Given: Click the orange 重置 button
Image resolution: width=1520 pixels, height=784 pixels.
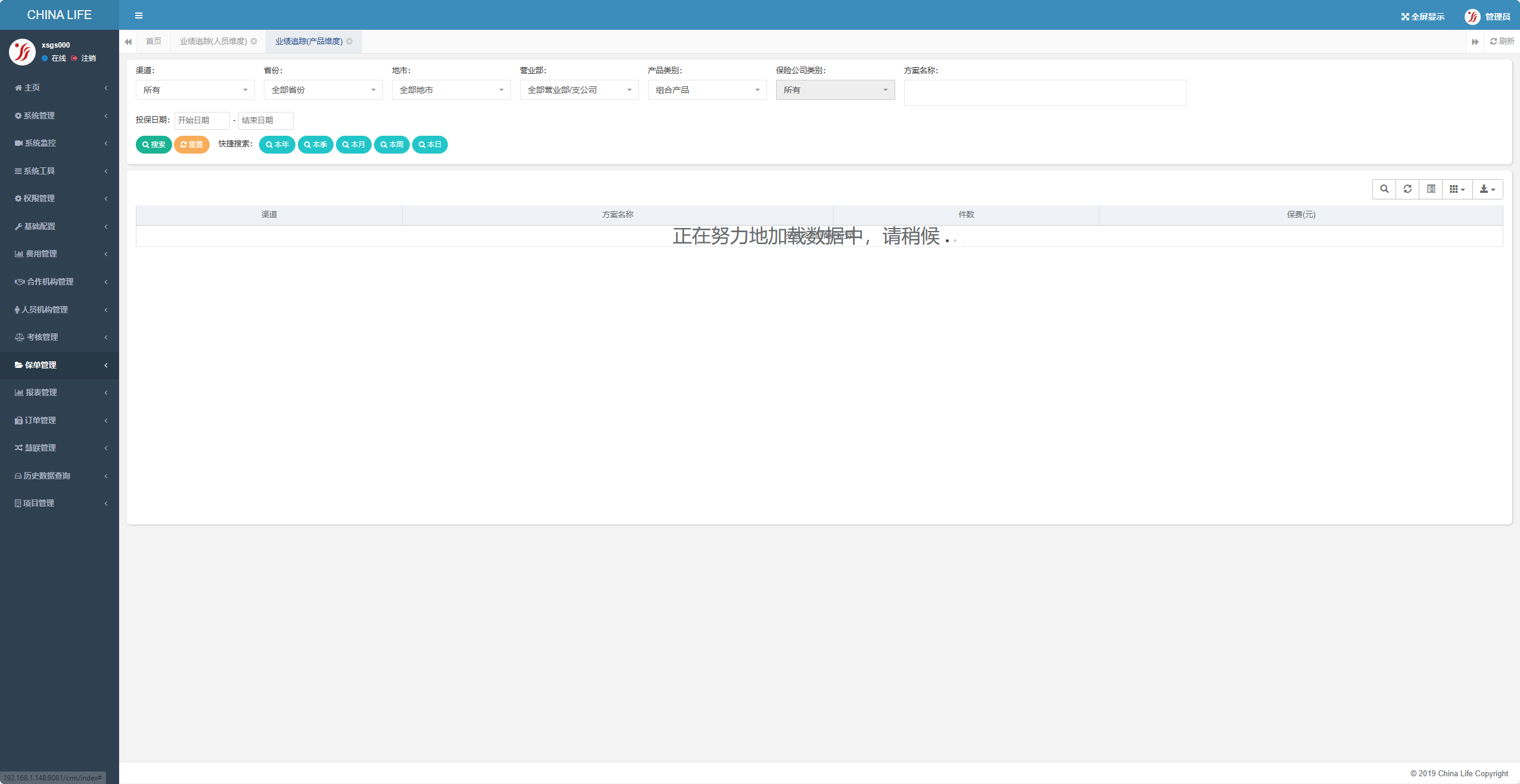Looking at the screenshot, I should pyautogui.click(x=192, y=145).
